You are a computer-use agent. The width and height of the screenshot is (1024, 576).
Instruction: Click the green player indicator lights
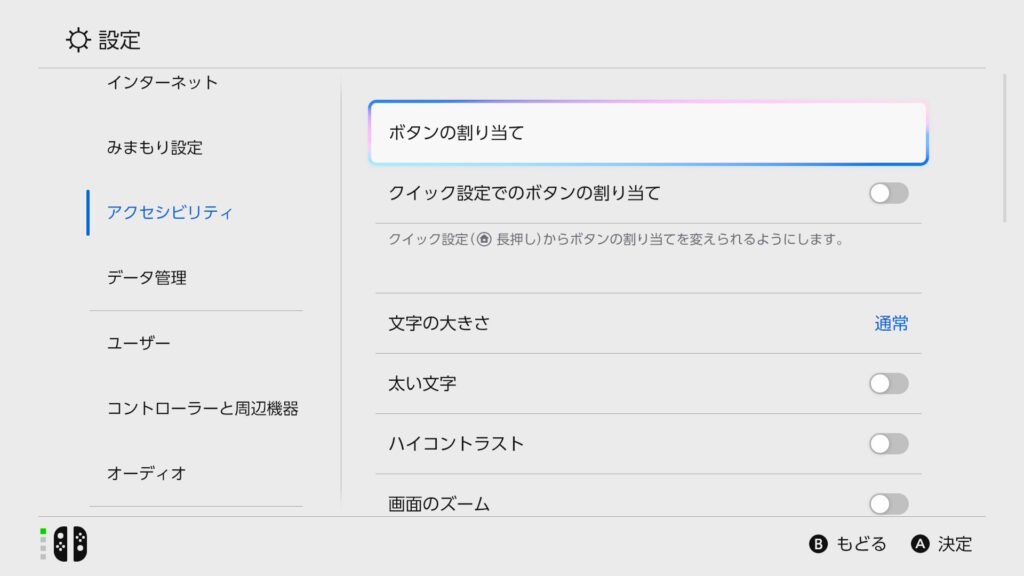44,533
